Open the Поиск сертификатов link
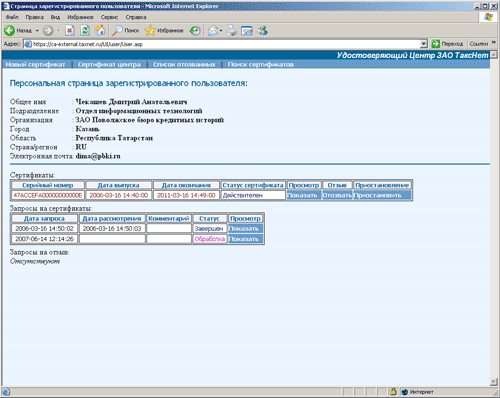This screenshot has width=500, height=398. pos(261,64)
